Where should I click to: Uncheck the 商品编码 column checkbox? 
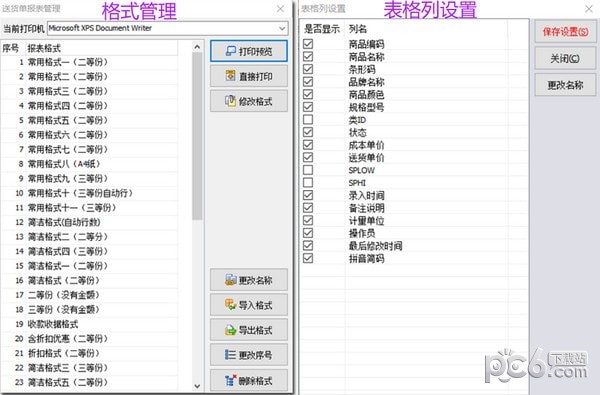[x=308, y=44]
